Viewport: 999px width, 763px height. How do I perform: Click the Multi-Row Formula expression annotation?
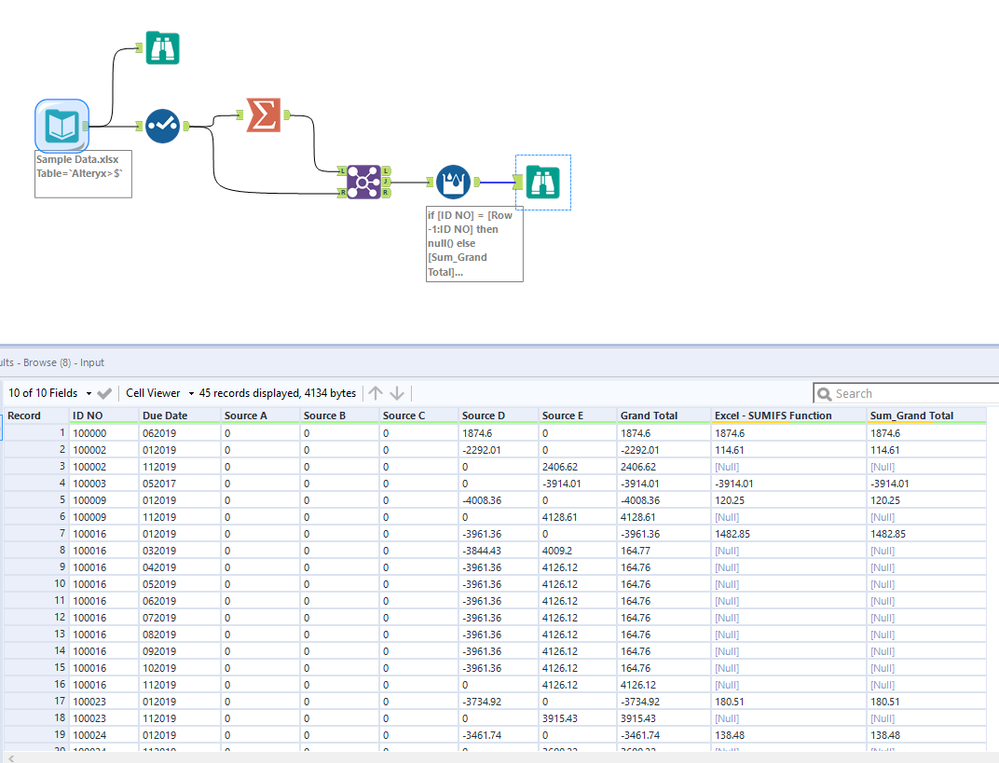point(475,243)
